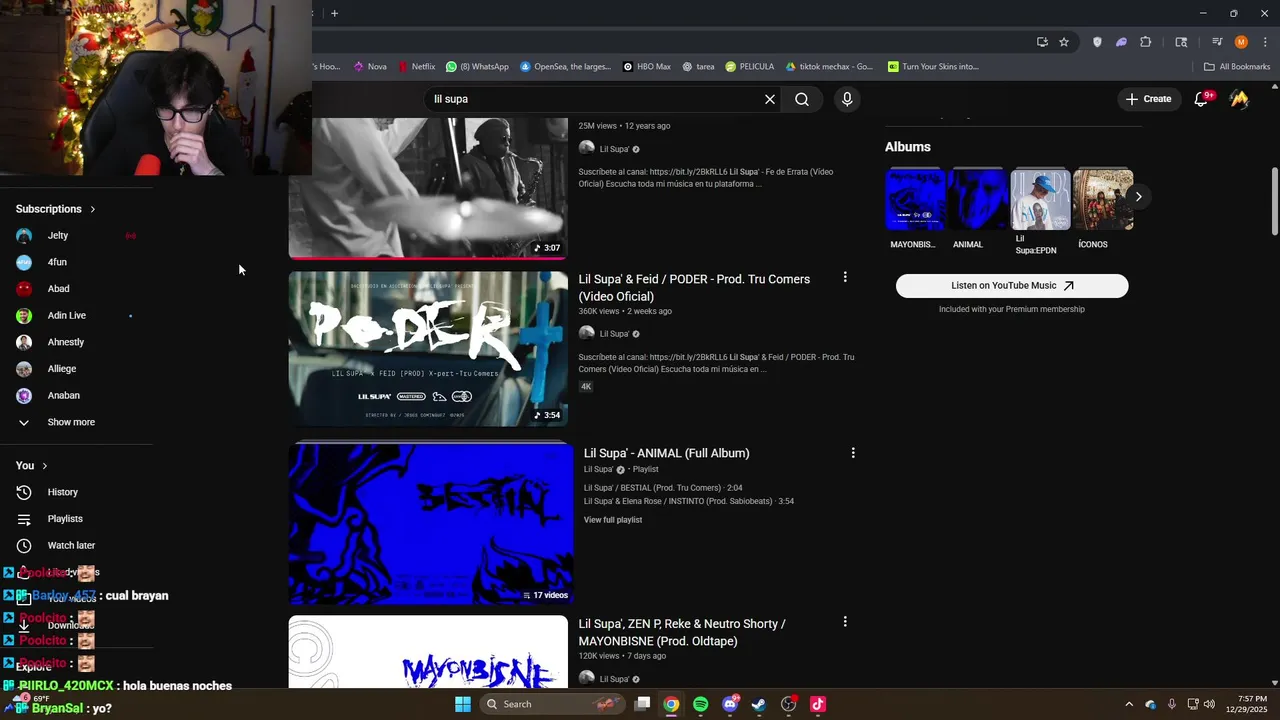Click the magnifier search button
Viewport: 1280px width, 720px height.
click(x=802, y=99)
